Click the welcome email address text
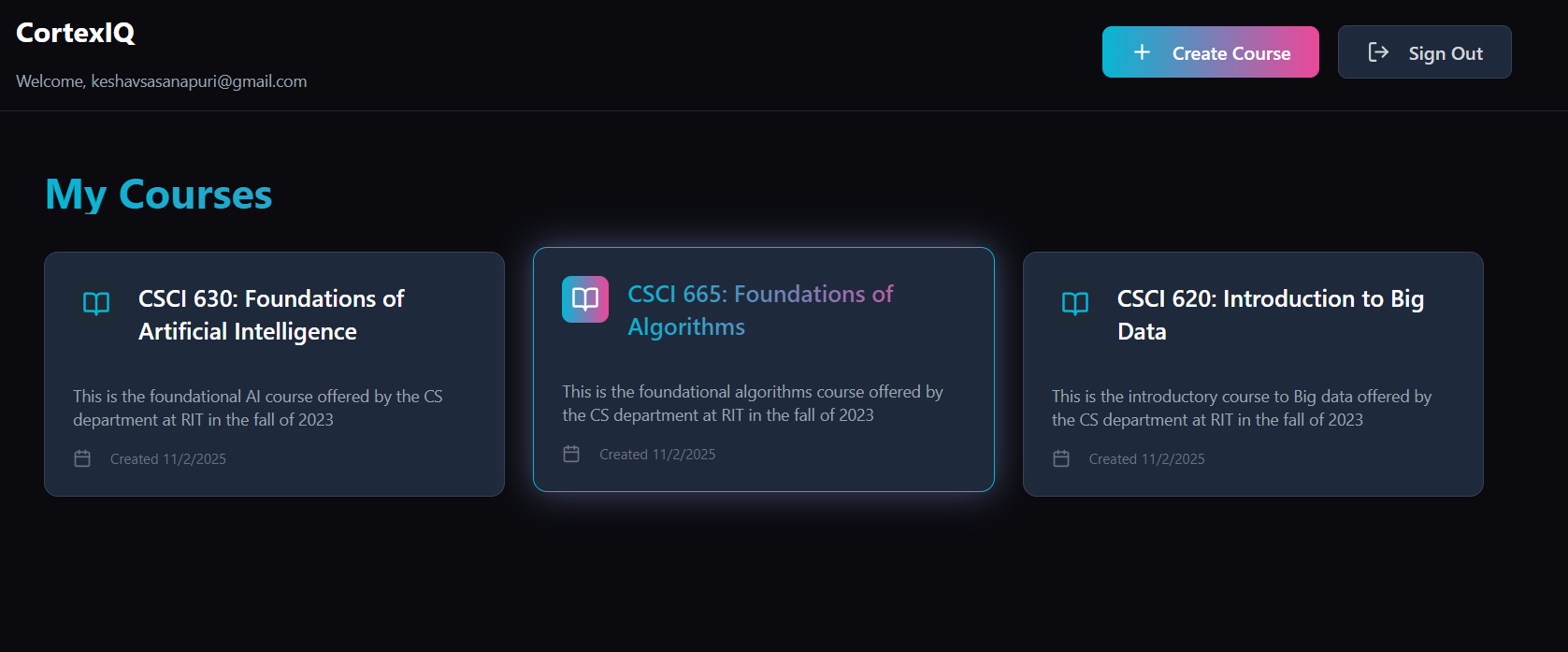 pos(199,81)
